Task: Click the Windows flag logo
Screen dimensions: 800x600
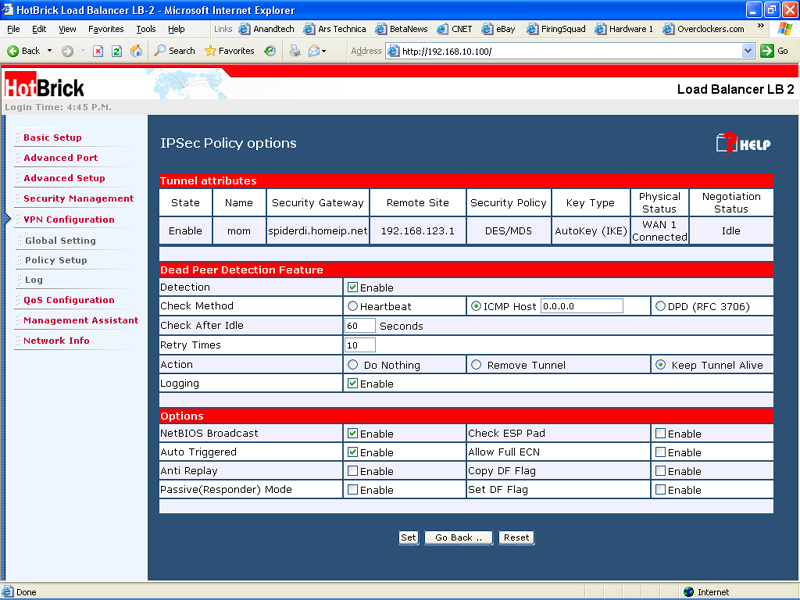Action: click(x=785, y=29)
